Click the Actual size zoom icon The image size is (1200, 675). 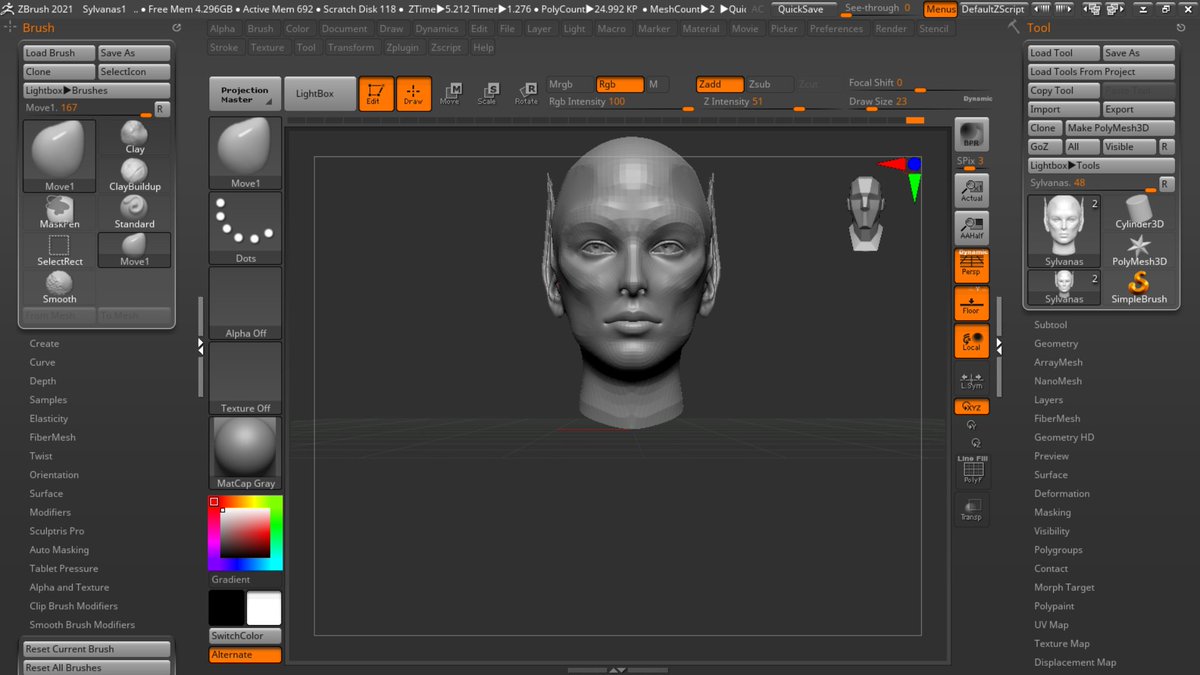click(972, 190)
